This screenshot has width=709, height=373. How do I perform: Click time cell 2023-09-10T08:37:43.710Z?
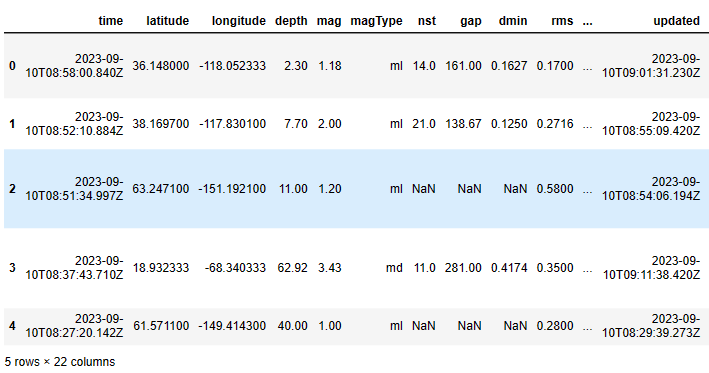pos(74,268)
